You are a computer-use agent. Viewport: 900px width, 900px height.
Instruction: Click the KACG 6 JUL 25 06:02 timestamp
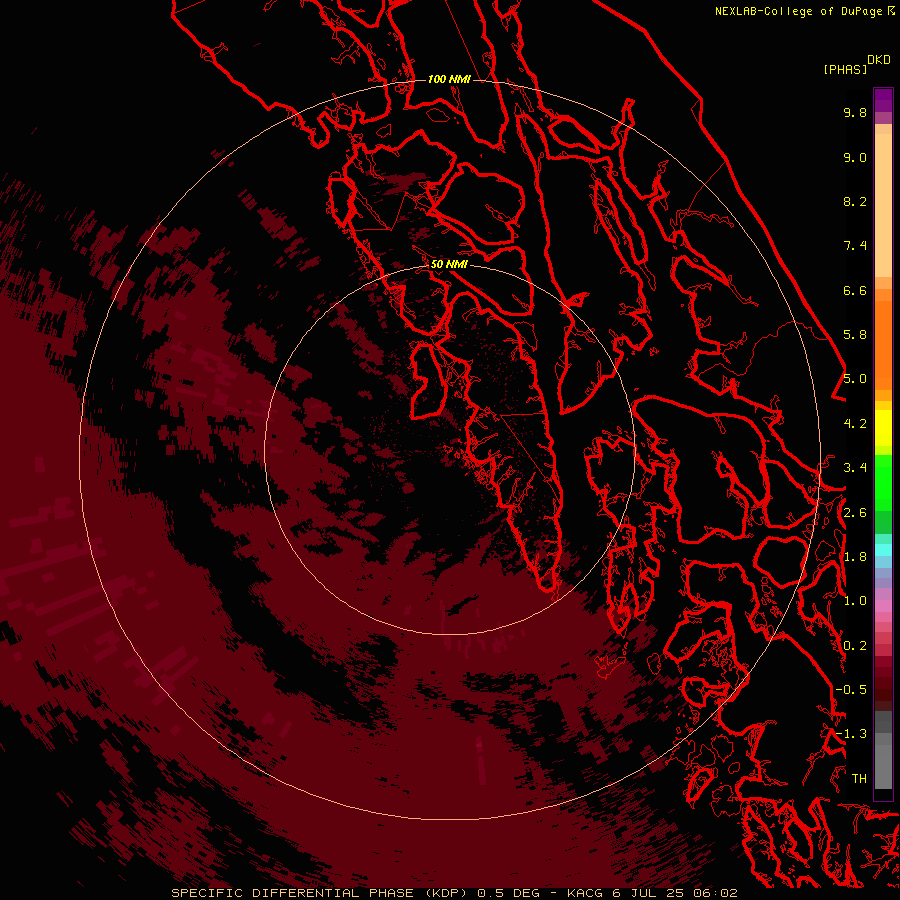pyautogui.click(x=652, y=893)
